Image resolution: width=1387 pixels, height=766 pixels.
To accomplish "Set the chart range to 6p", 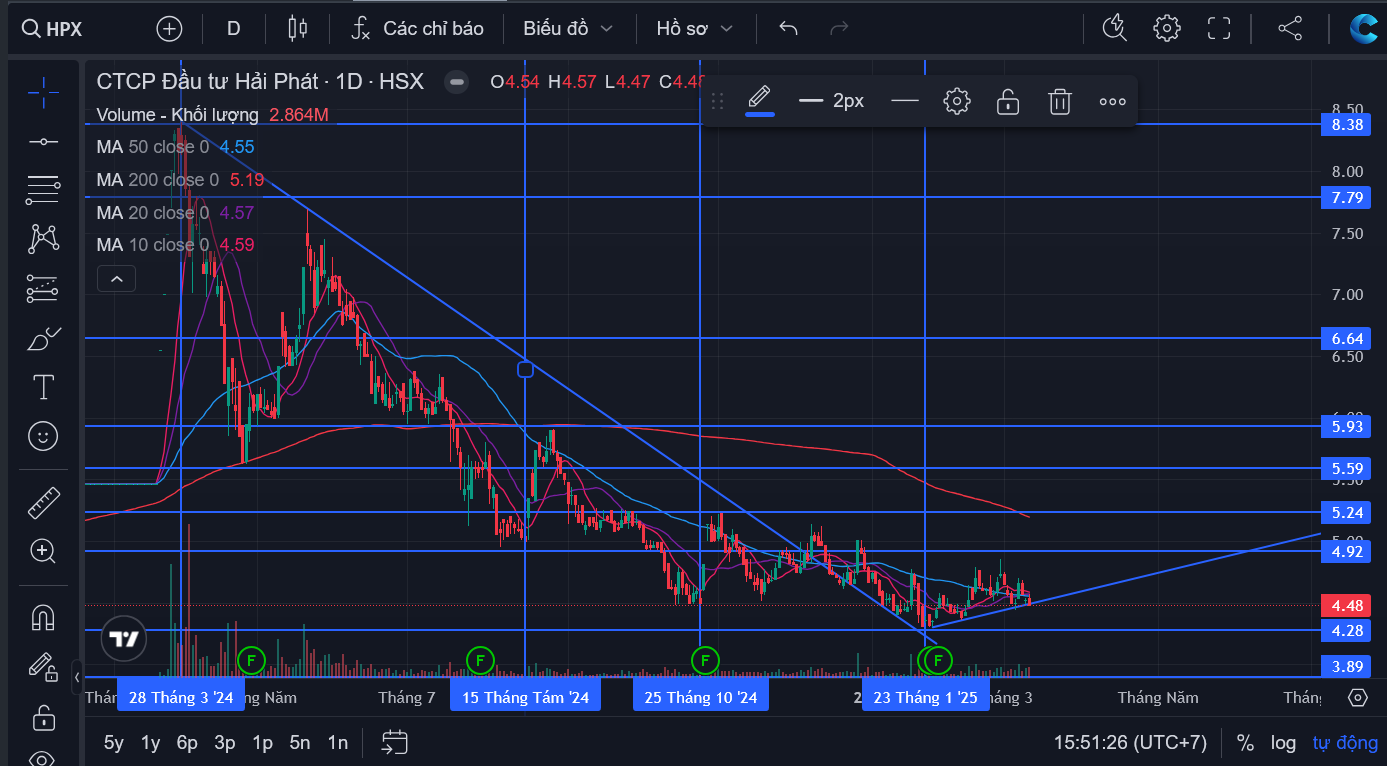I will coord(187,743).
